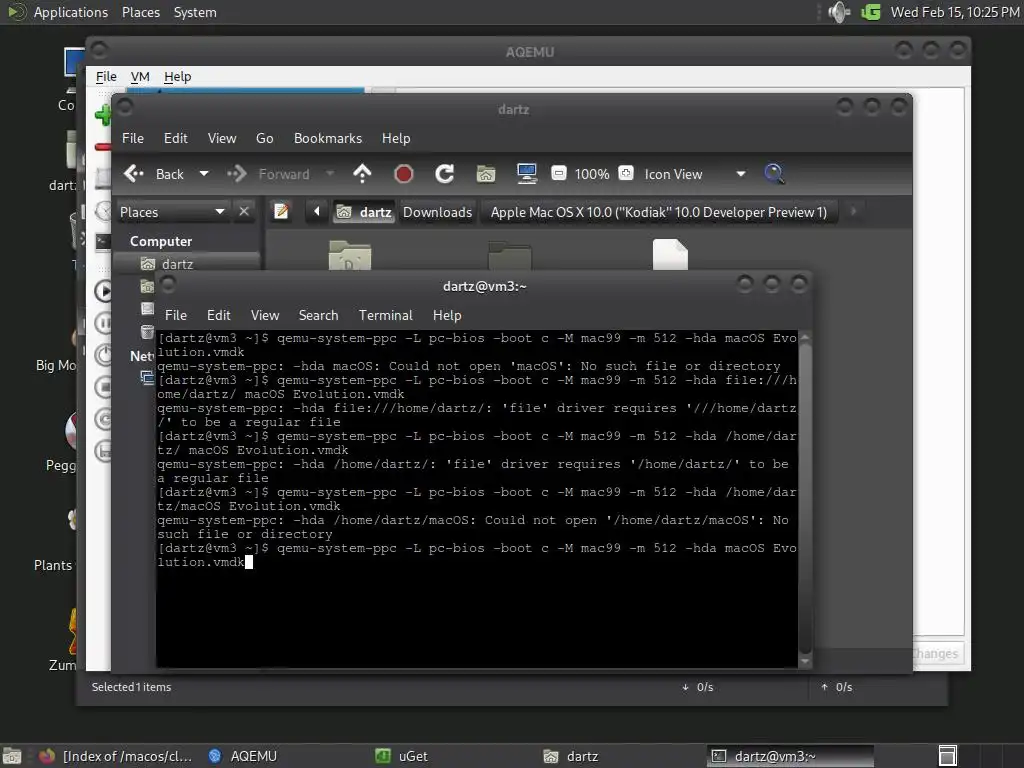This screenshot has height=768, width=1024.
Task: Close the Places side pane
Action: tap(244, 212)
